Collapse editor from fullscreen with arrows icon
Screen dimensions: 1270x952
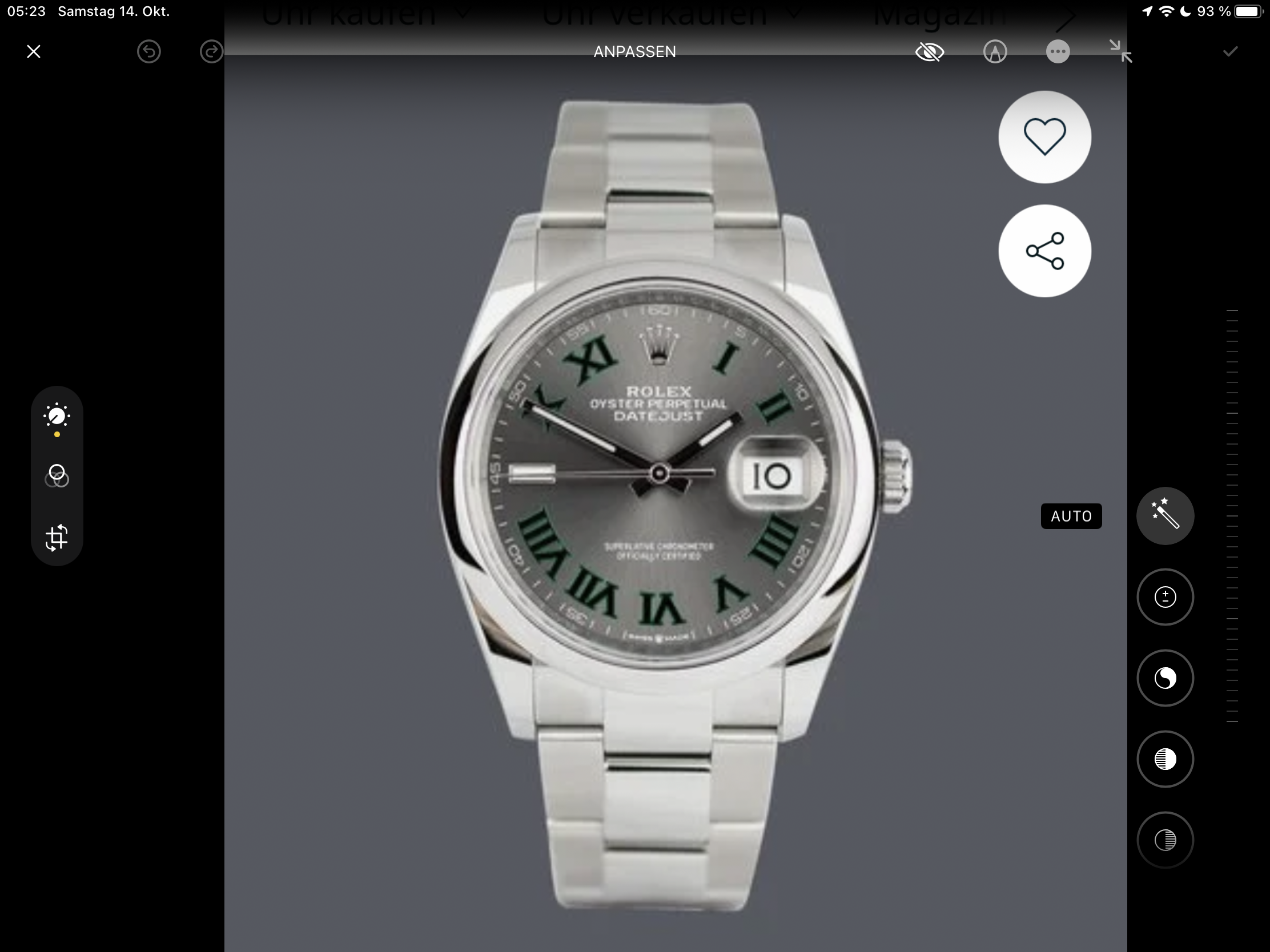(x=1120, y=51)
